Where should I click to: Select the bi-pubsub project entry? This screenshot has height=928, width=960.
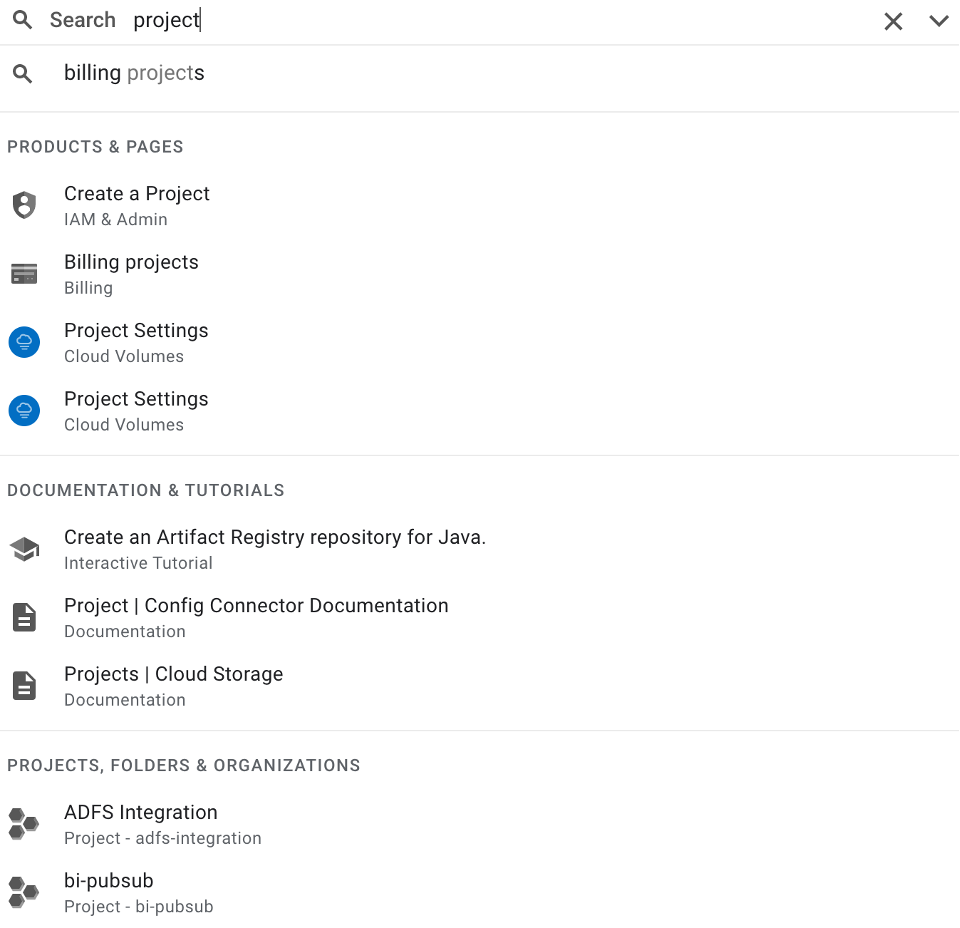point(109,880)
